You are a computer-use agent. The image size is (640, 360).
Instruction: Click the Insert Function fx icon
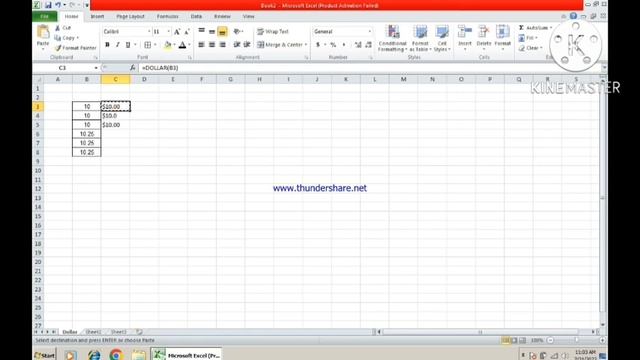pyautogui.click(x=133, y=68)
